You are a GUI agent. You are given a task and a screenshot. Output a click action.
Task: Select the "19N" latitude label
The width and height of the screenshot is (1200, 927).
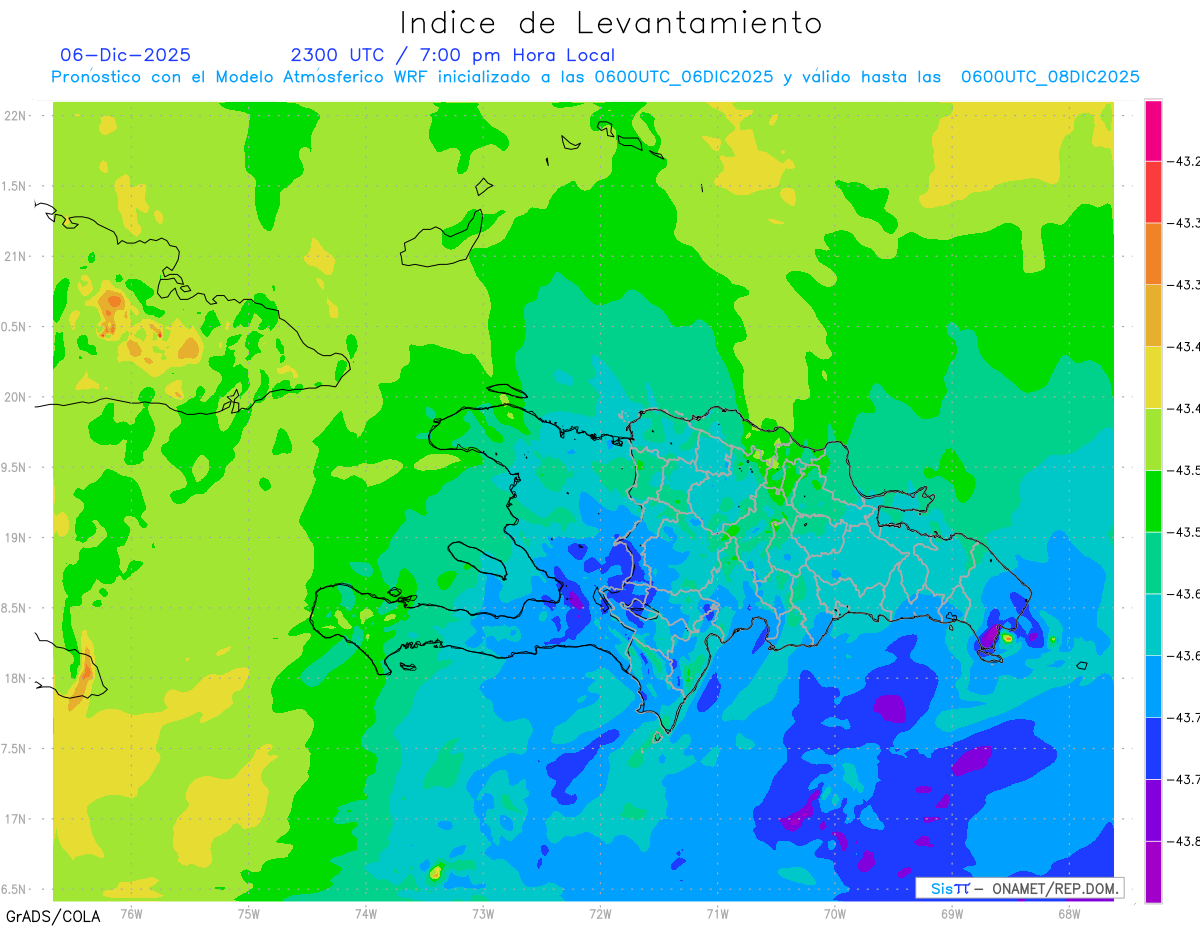[x=15, y=538]
